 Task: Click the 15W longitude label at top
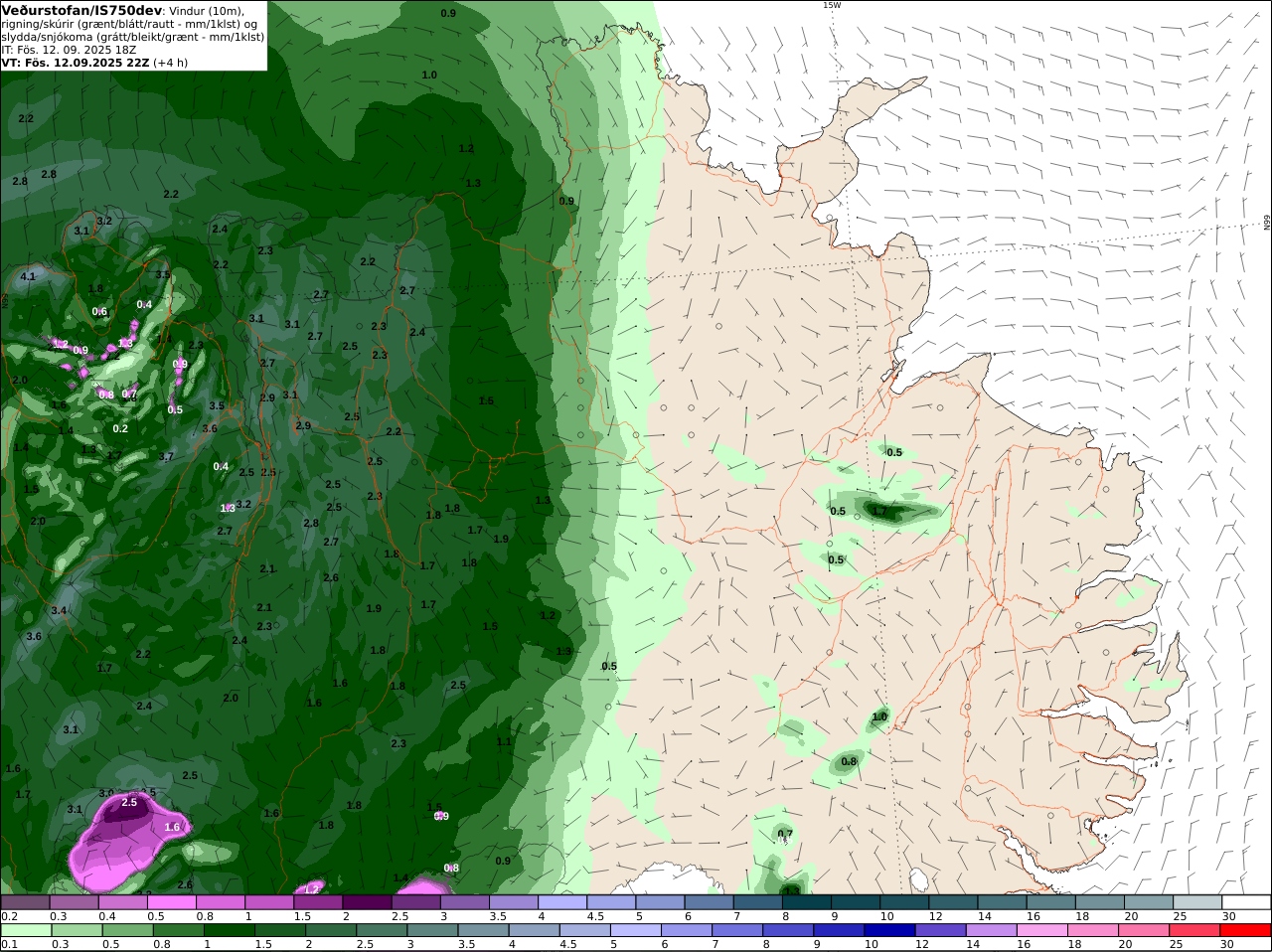[x=831, y=5]
